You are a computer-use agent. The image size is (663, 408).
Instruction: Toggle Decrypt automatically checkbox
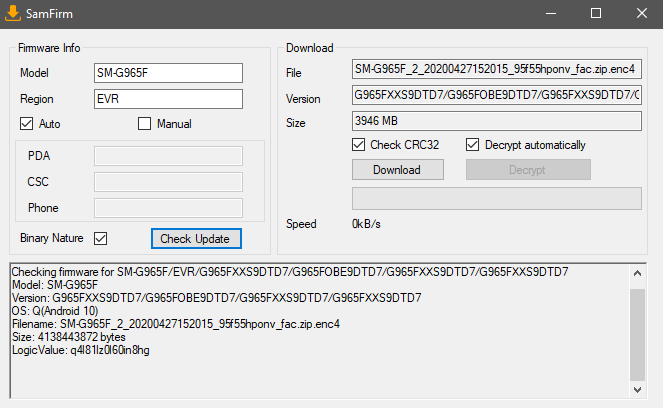click(472, 145)
